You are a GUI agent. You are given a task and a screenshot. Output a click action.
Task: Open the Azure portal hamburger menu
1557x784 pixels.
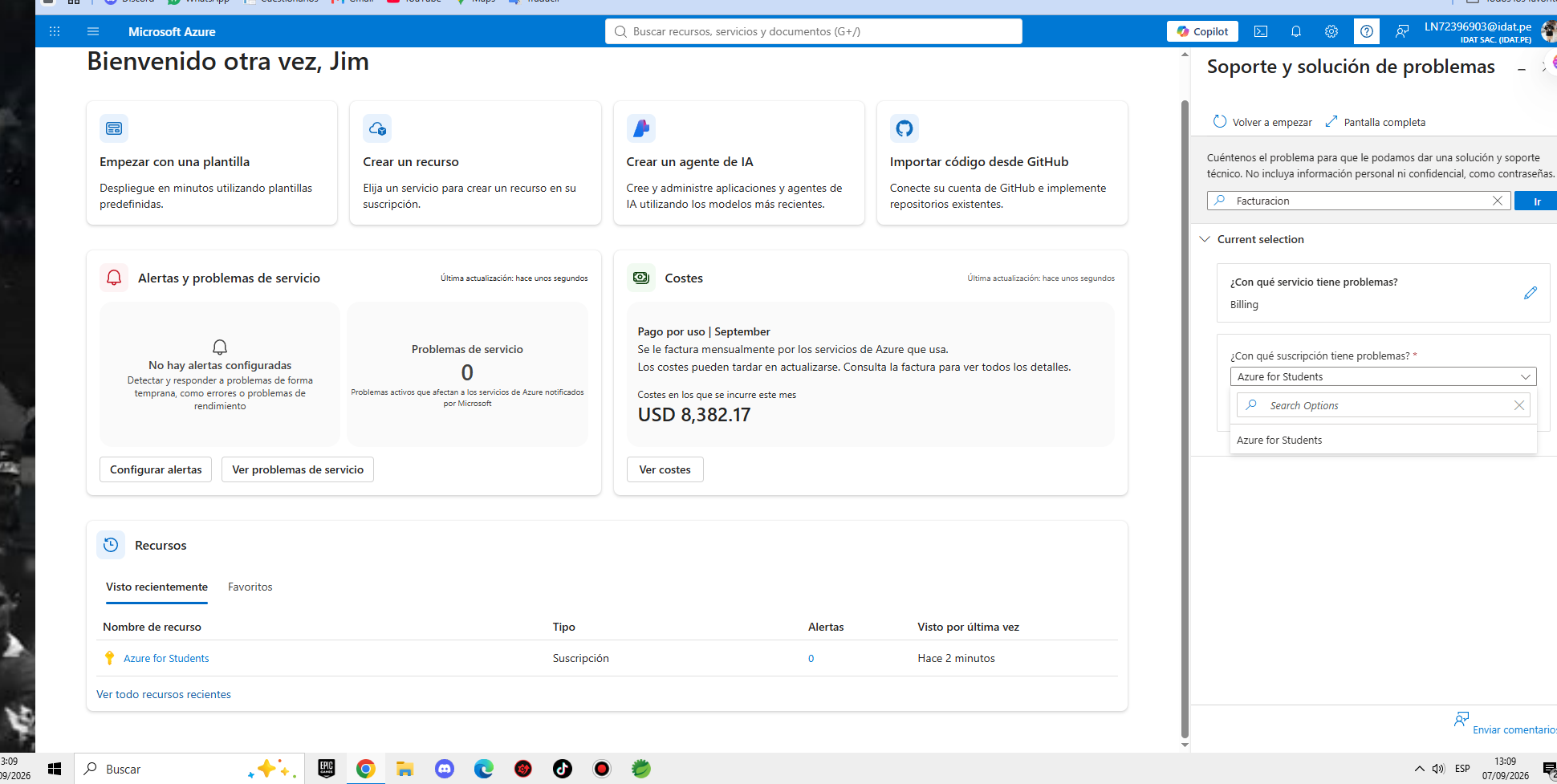(93, 31)
